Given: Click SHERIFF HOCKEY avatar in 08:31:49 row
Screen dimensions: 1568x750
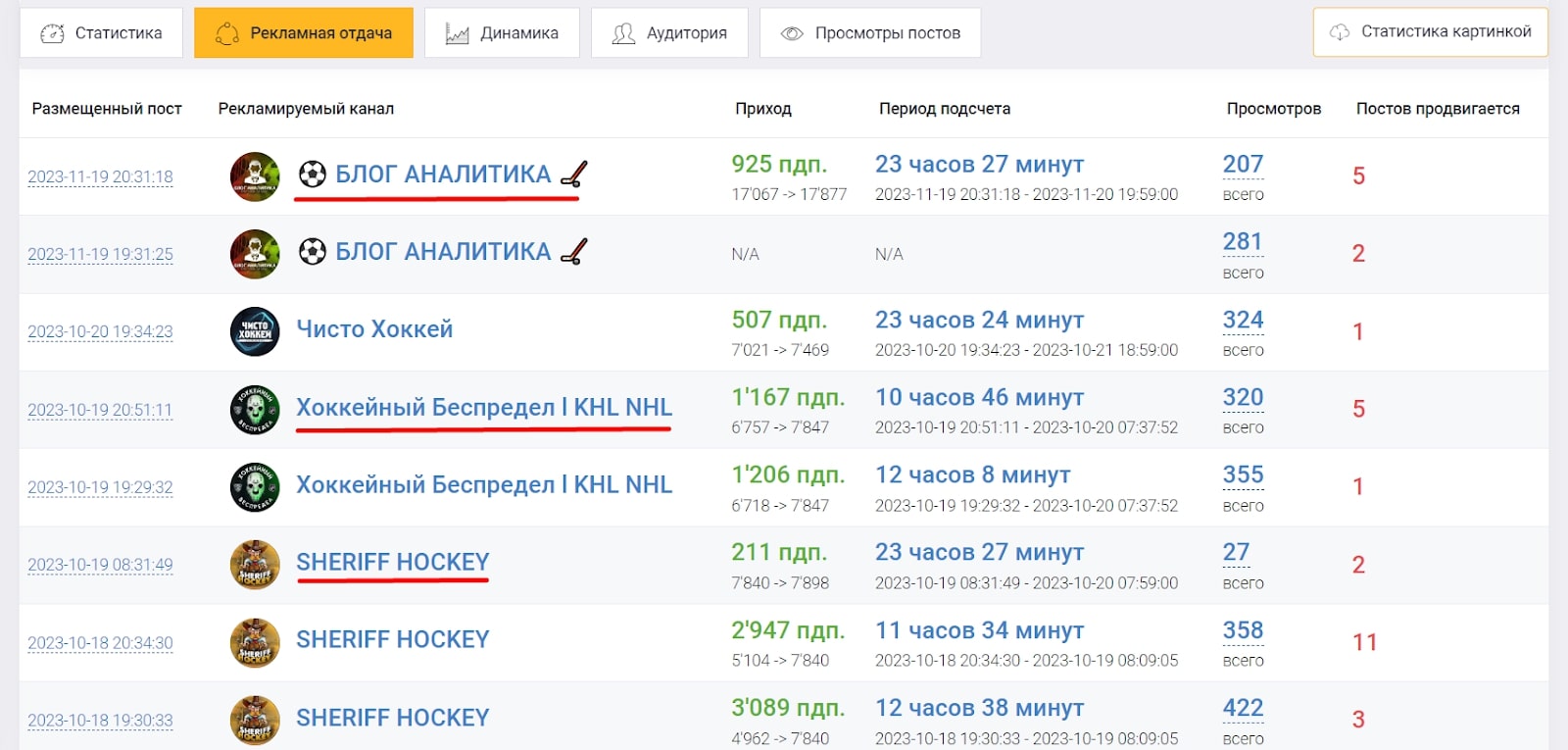Looking at the screenshot, I should click(255, 565).
